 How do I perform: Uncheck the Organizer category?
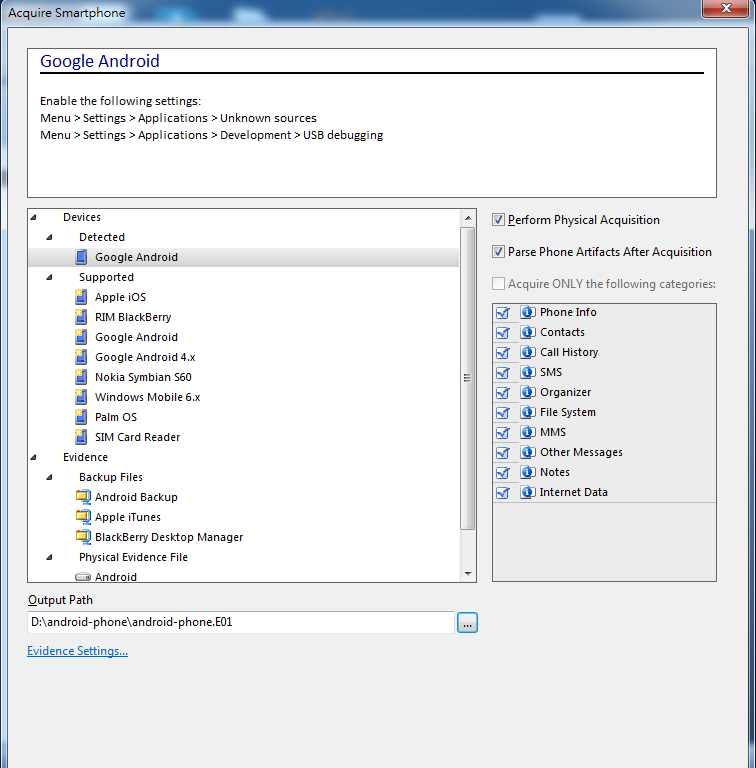[x=503, y=393]
